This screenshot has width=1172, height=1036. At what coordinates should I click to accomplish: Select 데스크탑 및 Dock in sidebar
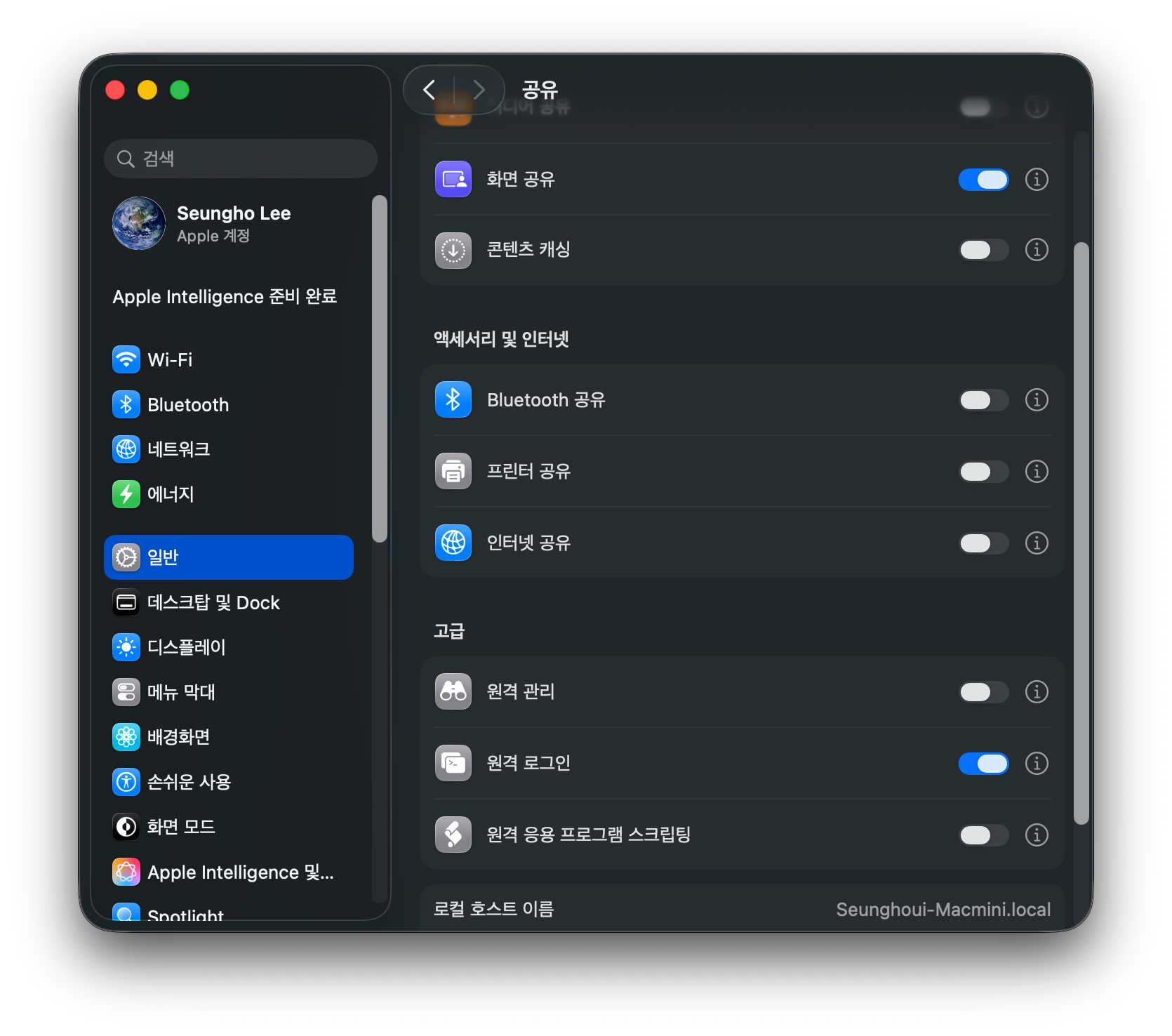(213, 603)
